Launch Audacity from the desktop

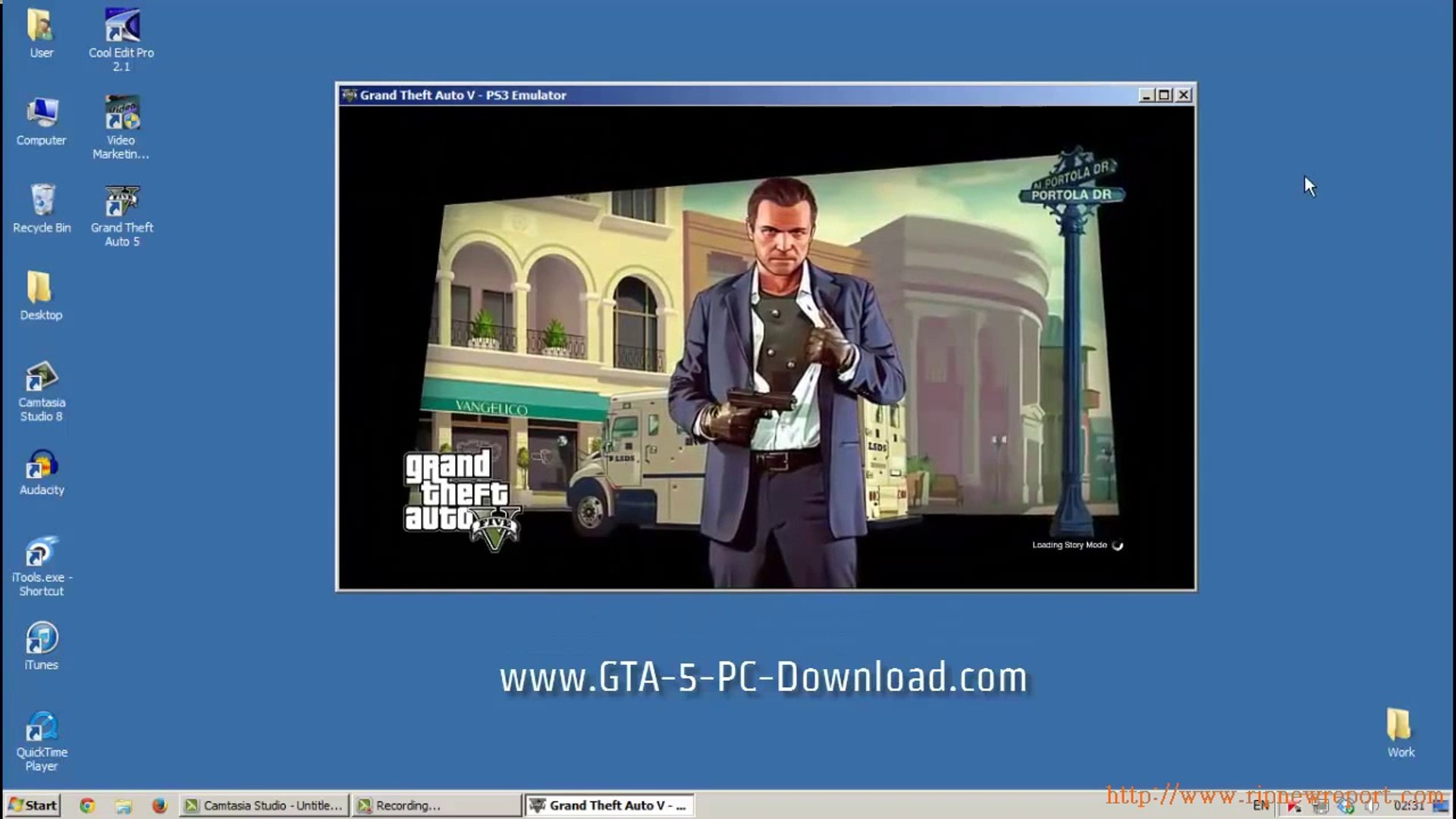click(x=42, y=464)
